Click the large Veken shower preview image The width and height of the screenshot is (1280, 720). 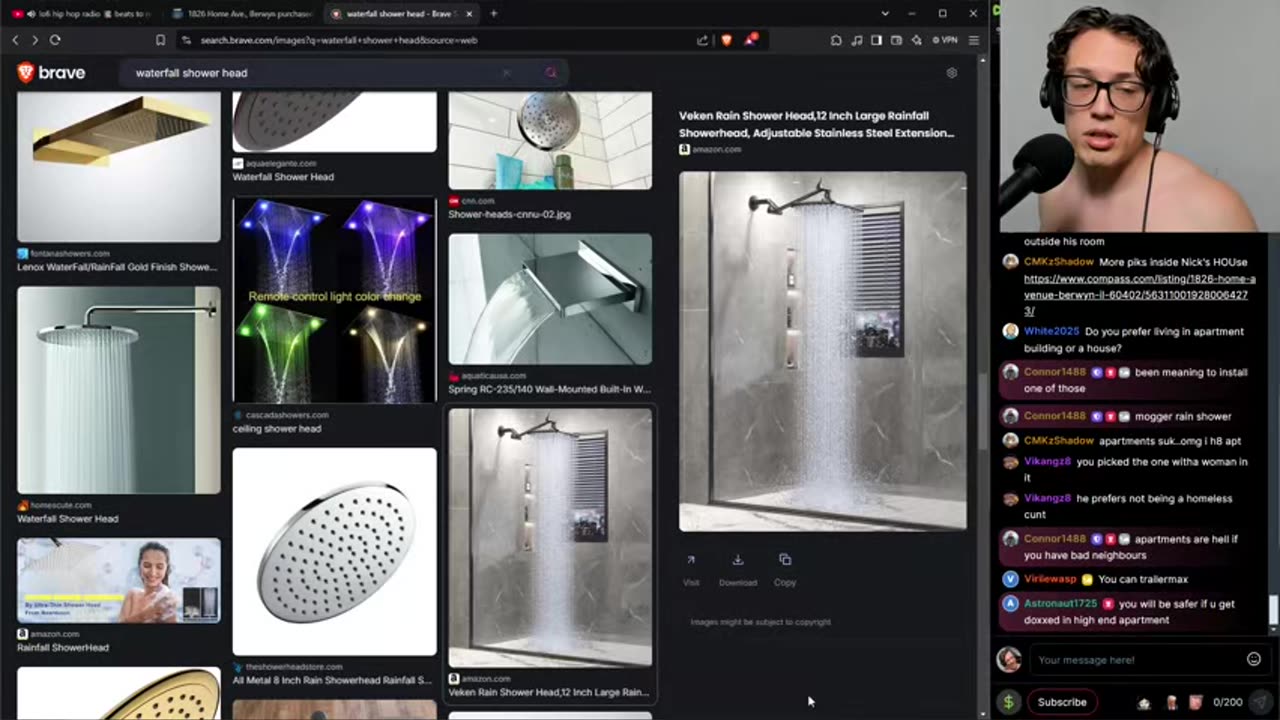[823, 351]
